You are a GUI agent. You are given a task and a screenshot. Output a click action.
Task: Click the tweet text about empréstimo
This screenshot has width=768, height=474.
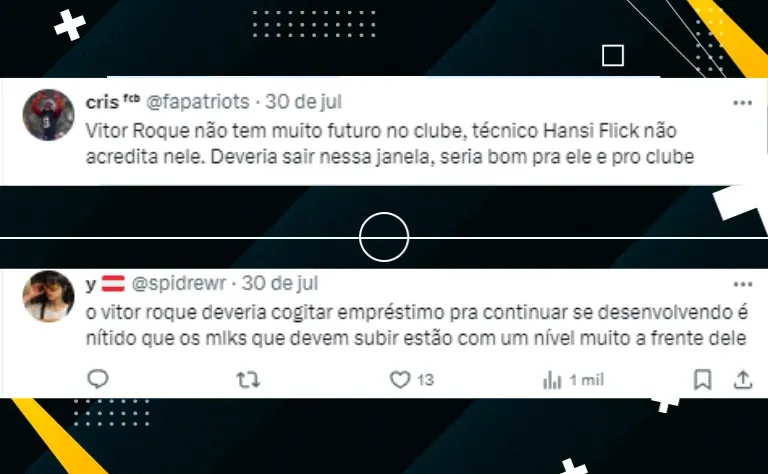417,325
